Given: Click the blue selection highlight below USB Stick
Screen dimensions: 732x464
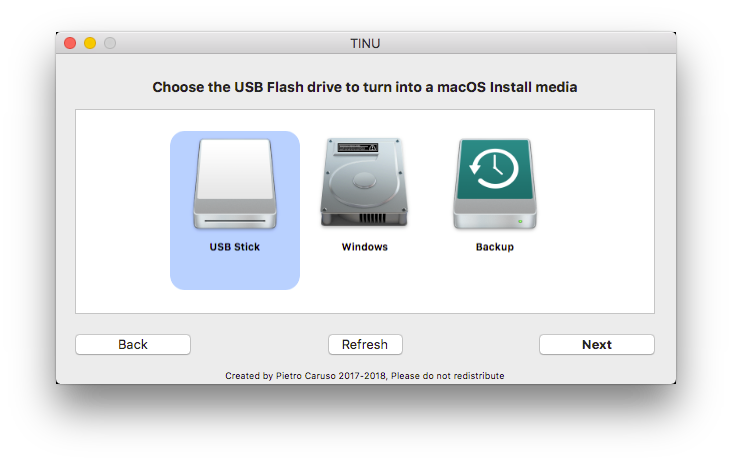Looking at the screenshot, I should click(x=234, y=272).
